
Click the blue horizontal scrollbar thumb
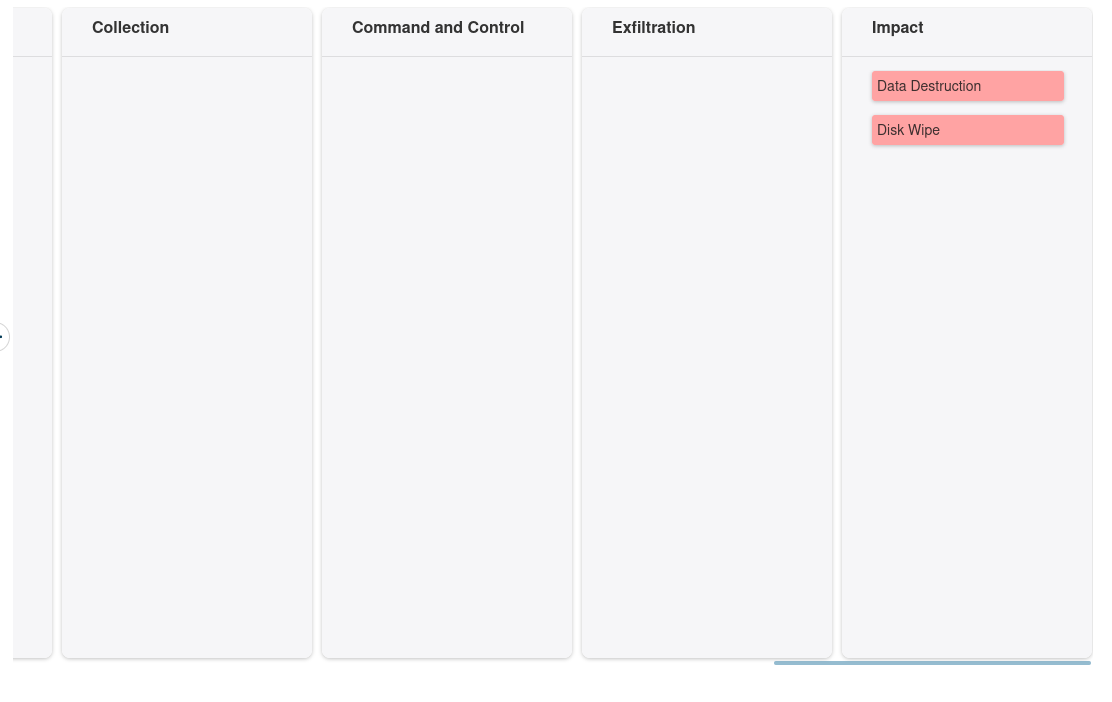tap(931, 663)
